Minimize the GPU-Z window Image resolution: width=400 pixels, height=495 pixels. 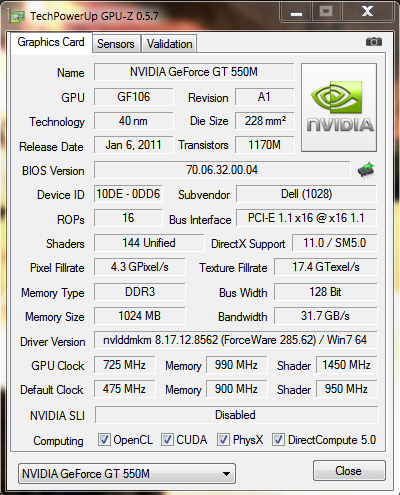(x=296, y=12)
